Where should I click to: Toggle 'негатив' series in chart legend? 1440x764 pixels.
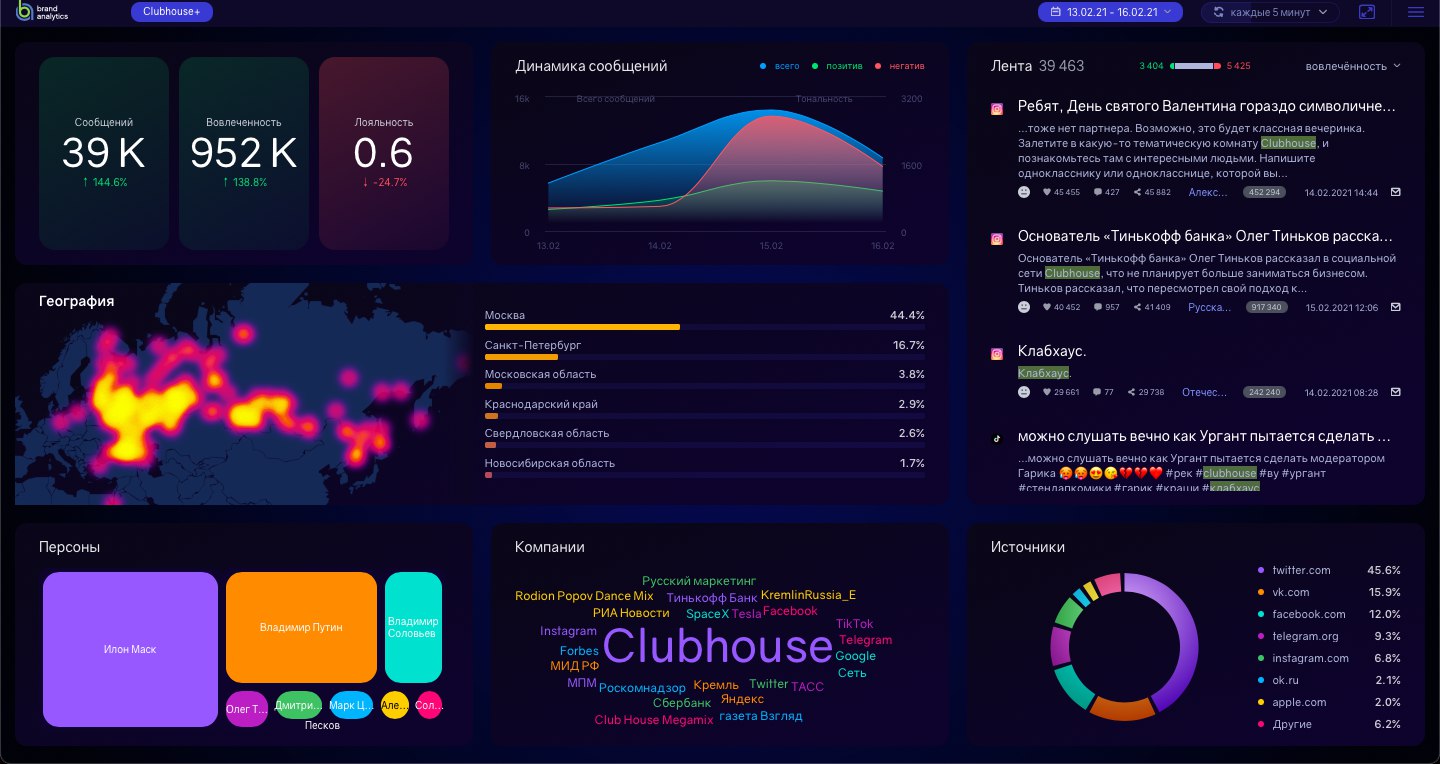tap(899, 66)
